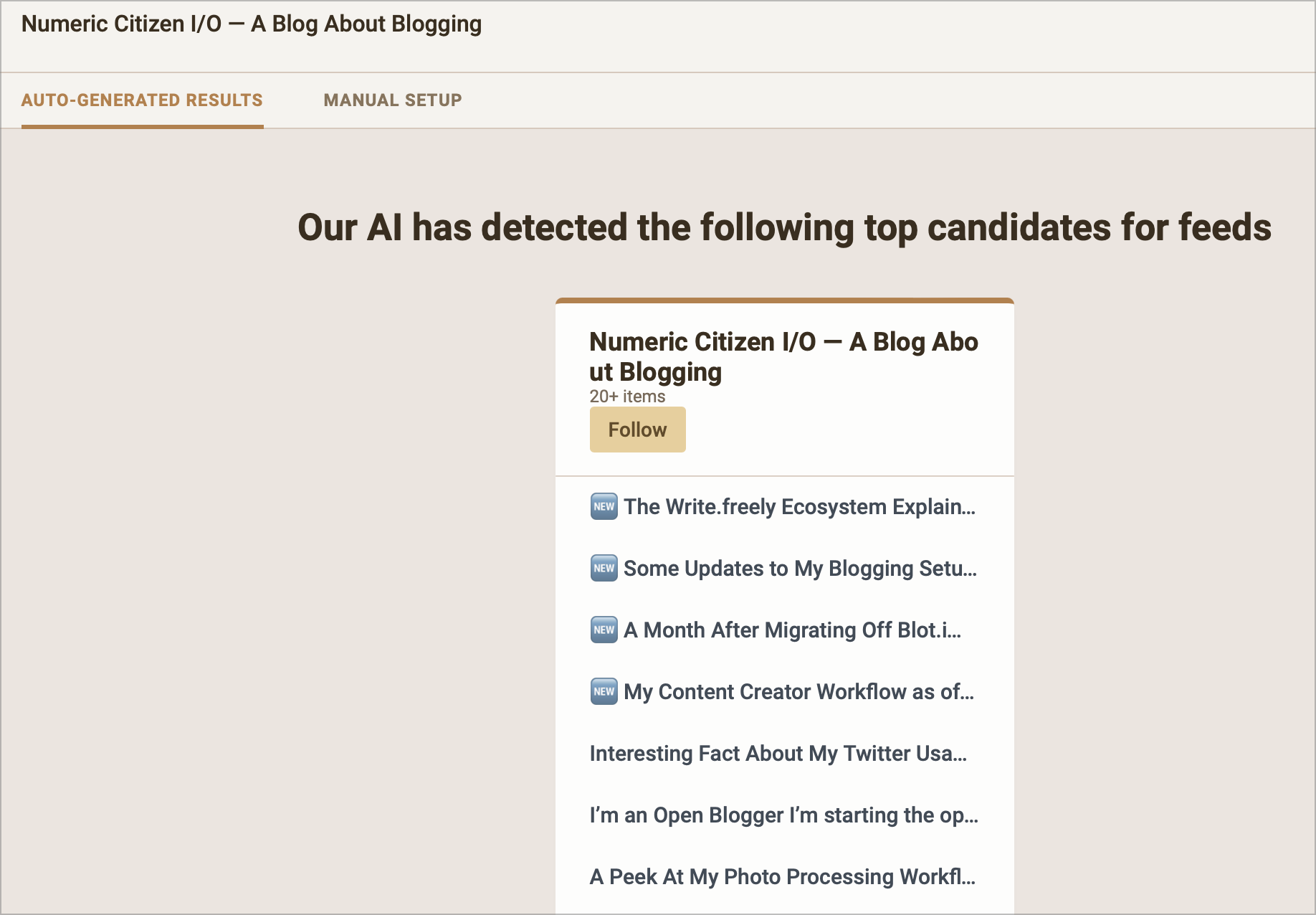Image resolution: width=1316 pixels, height=915 pixels.
Task: Click the AI top candidates heading text
Action: pyautogui.click(x=785, y=228)
